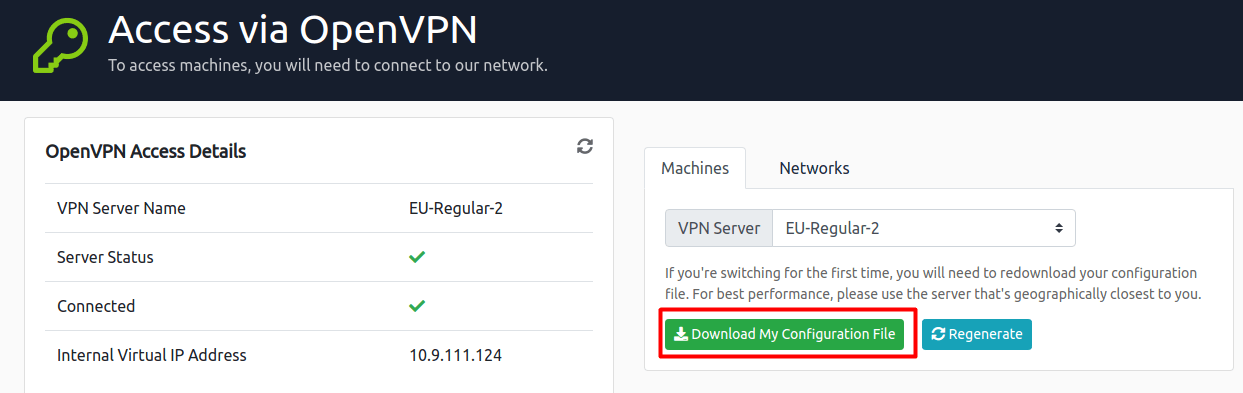Click the 'OpenVPN Access Details' title

click(146, 152)
